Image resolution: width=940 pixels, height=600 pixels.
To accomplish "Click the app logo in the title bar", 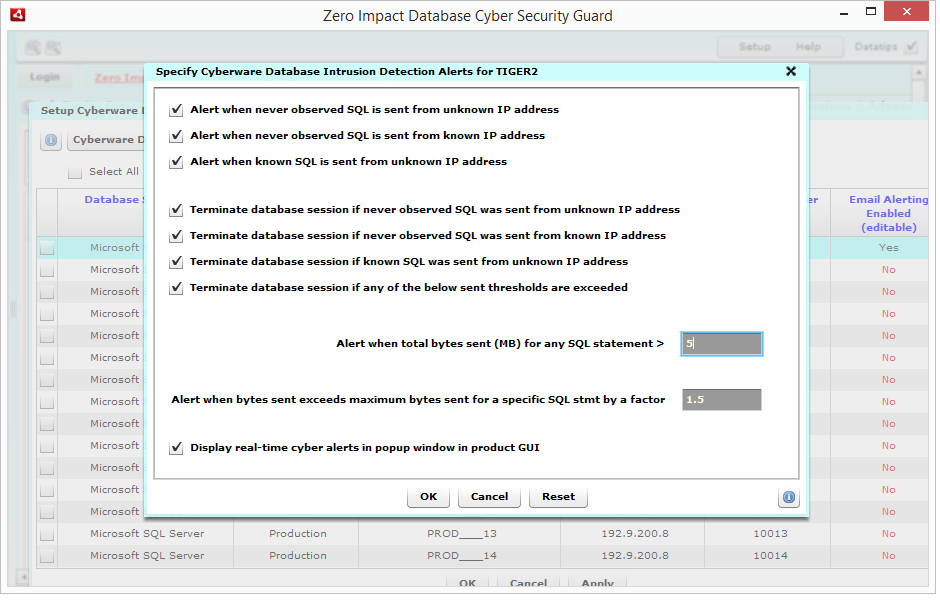I will click(16, 15).
